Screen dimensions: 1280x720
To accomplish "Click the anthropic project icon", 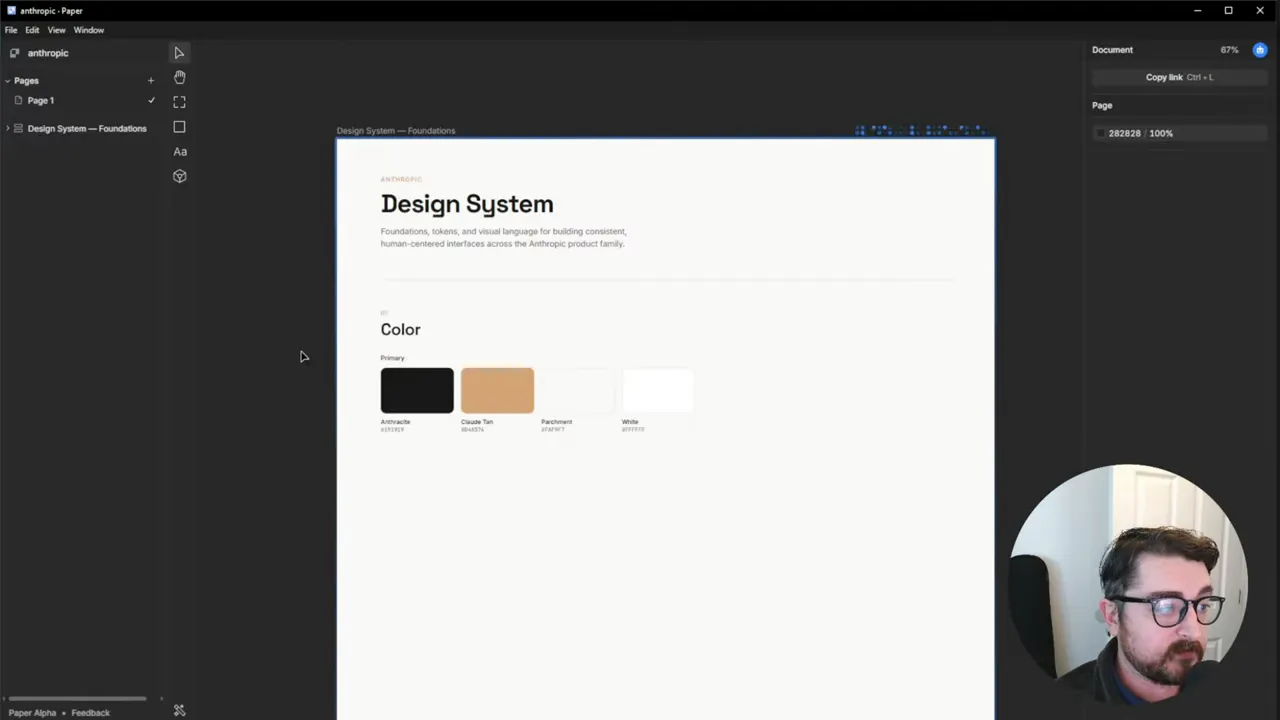I will [x=14, y=52].
